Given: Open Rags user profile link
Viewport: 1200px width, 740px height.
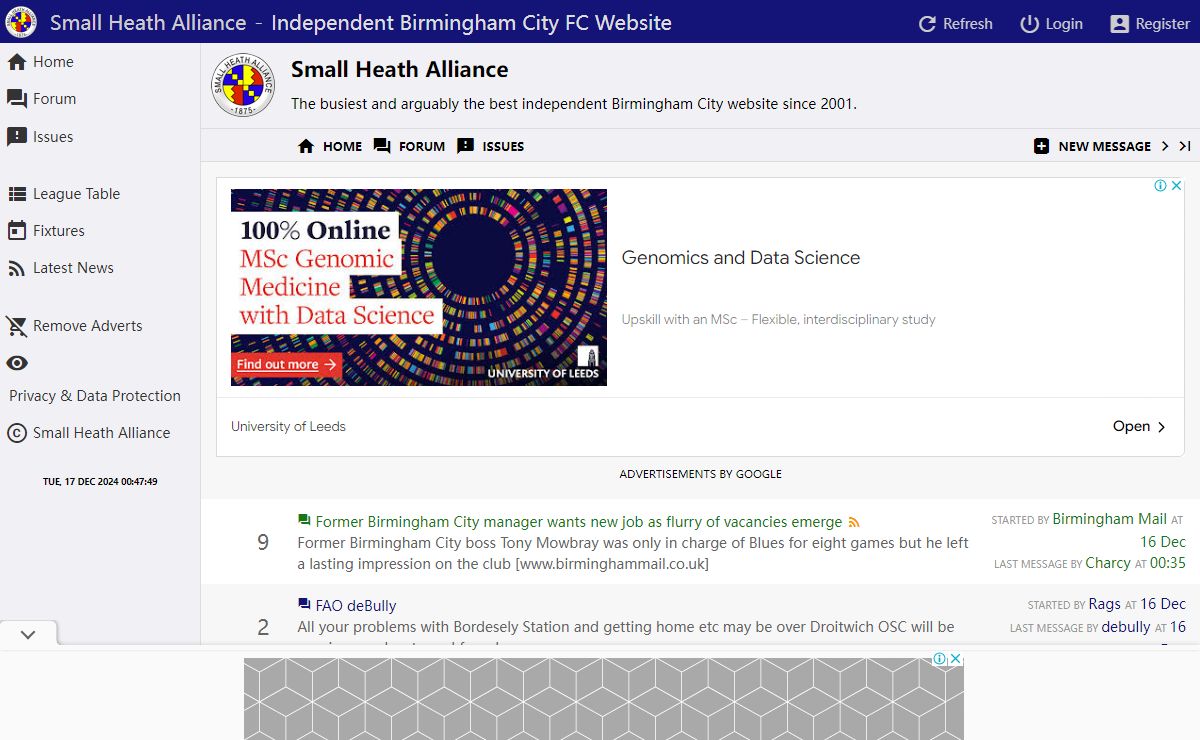Looking at the screenshot, I should (1105, 604).
